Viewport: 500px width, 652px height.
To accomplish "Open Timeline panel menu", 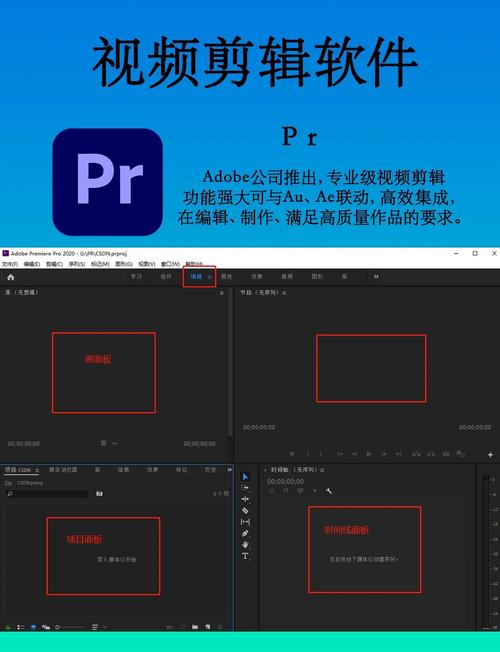I will (322, 470).
